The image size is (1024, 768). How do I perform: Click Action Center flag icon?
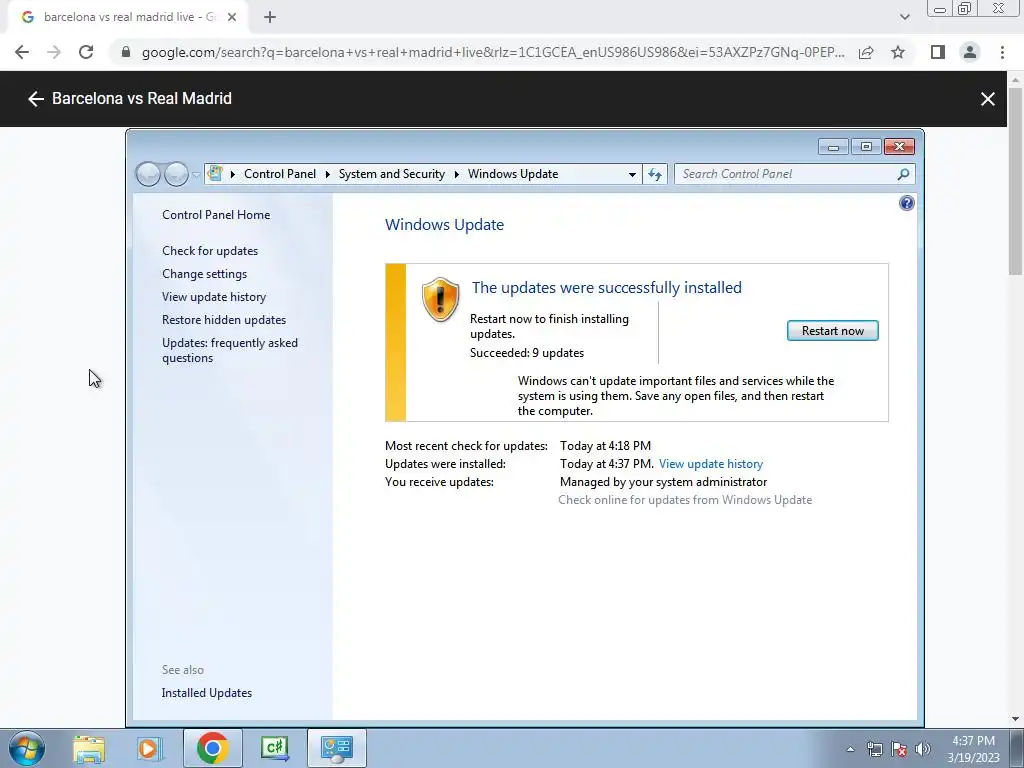click(899, 749)
